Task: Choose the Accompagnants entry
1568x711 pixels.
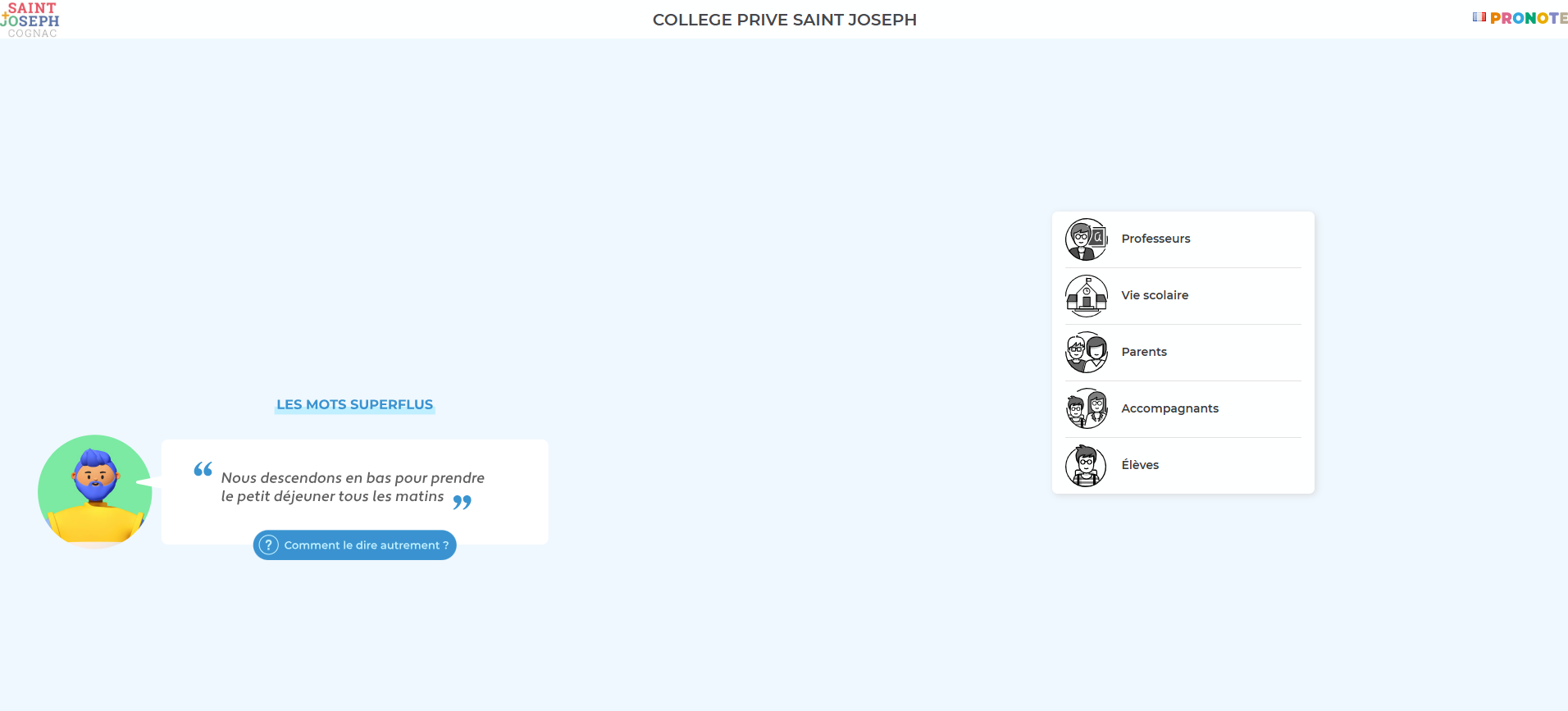Action: [x=1183, y=409]
